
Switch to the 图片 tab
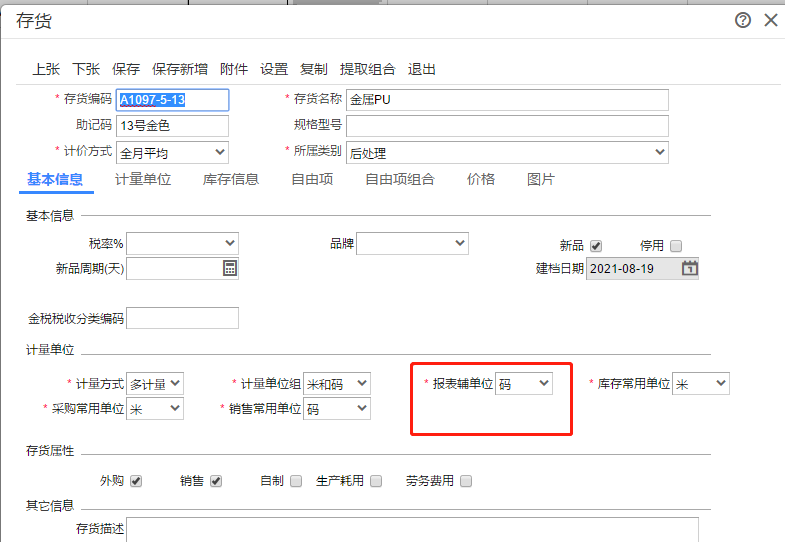tap(541, 179)
